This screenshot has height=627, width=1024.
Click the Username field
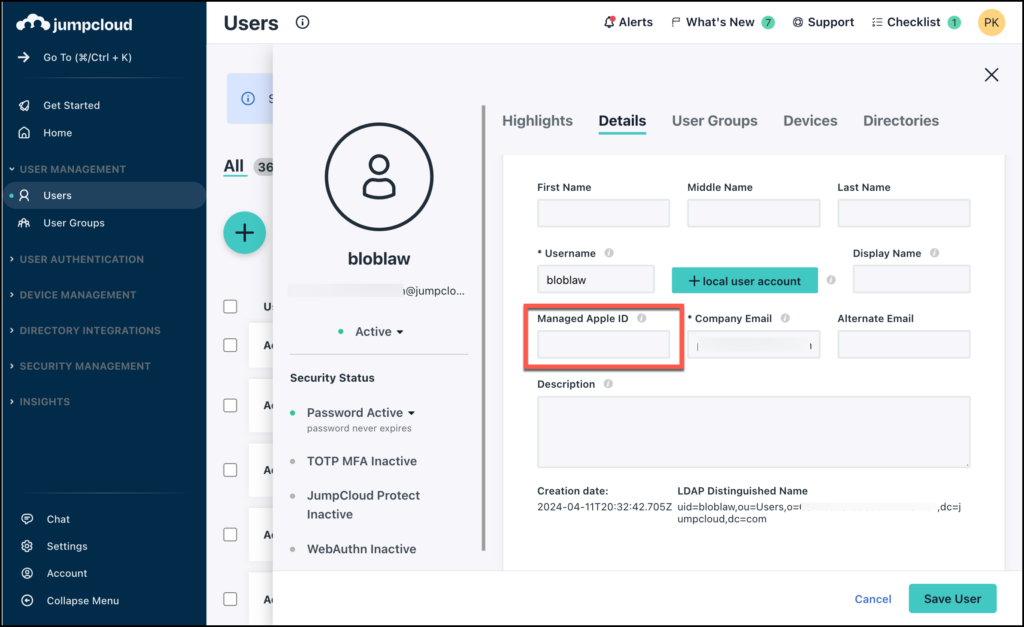[596, 280]
